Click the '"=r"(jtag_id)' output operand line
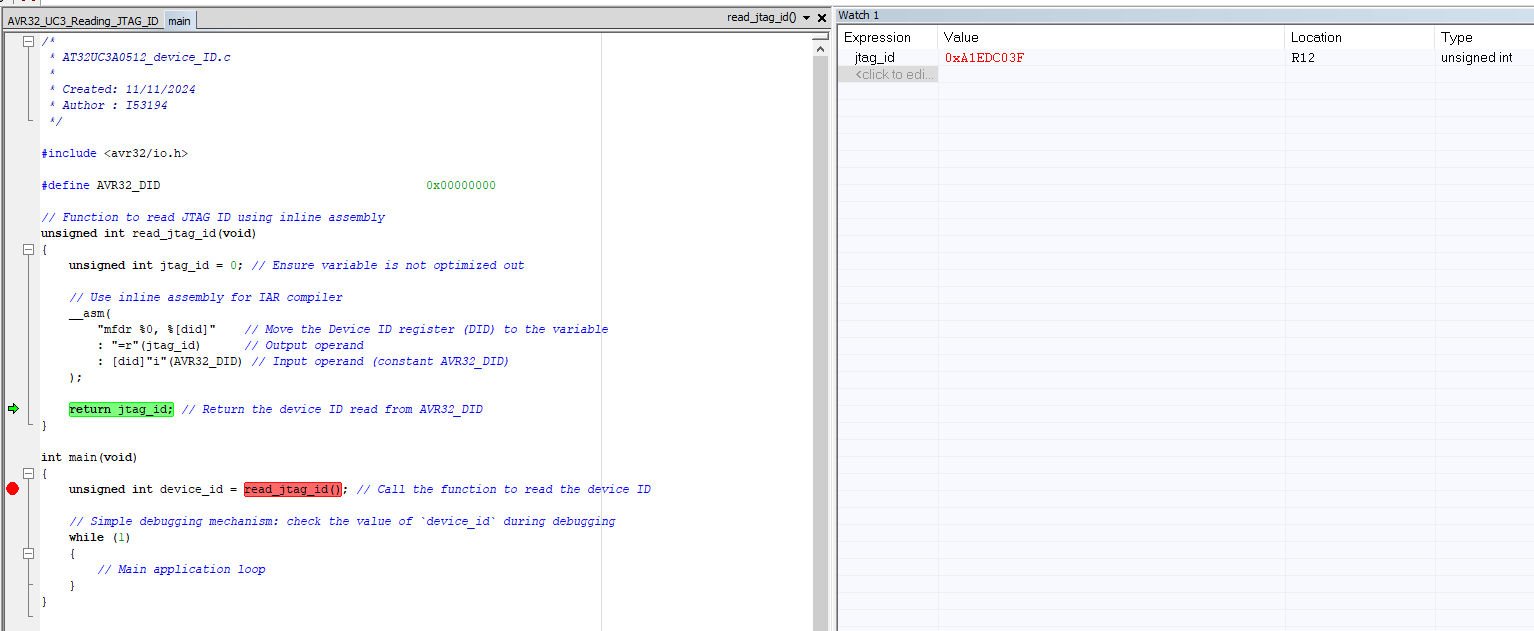The image size is (1534, 631). click(x=148, y=345)
